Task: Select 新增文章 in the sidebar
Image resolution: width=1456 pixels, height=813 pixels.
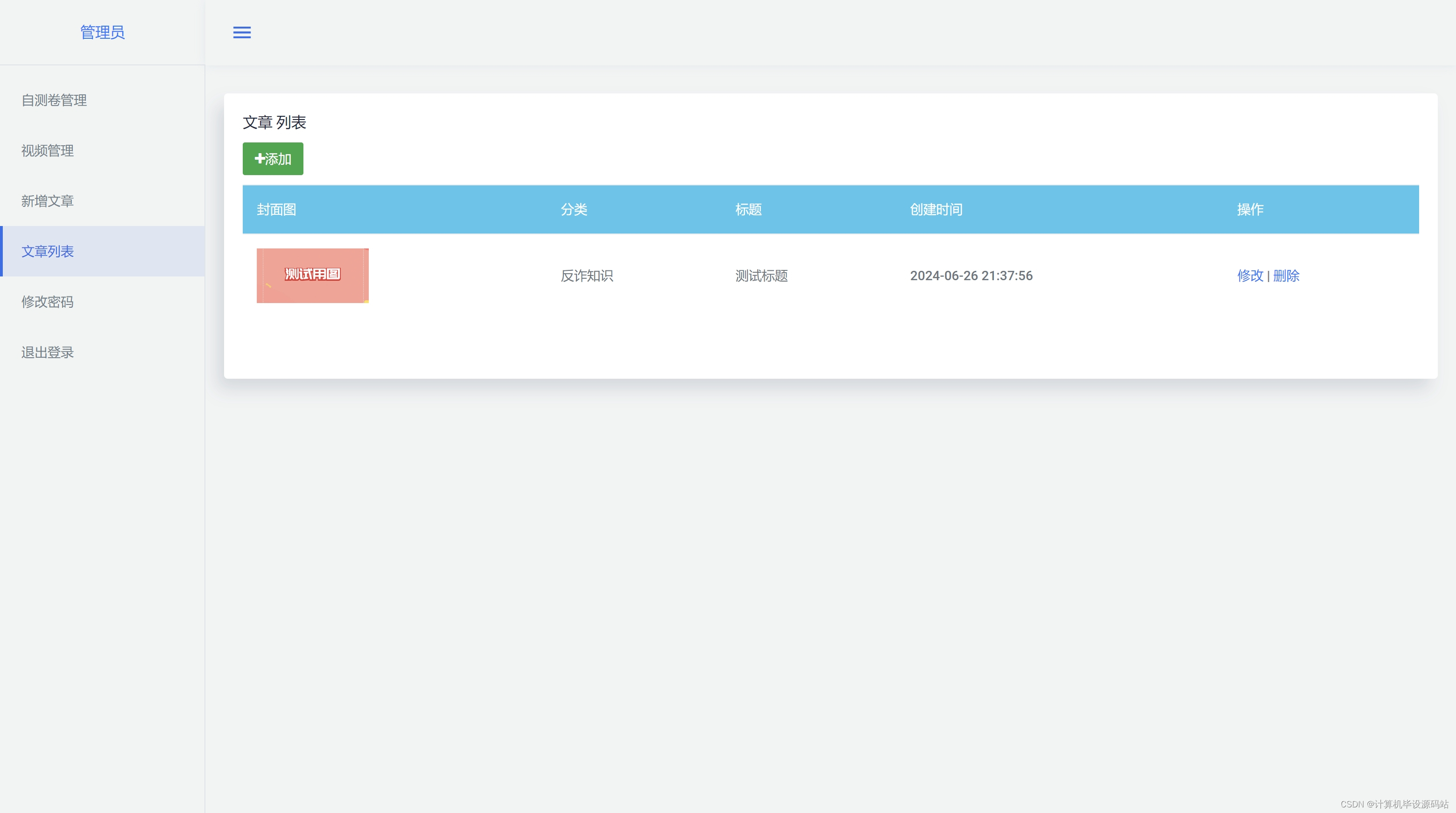Action: coord(48,201)
